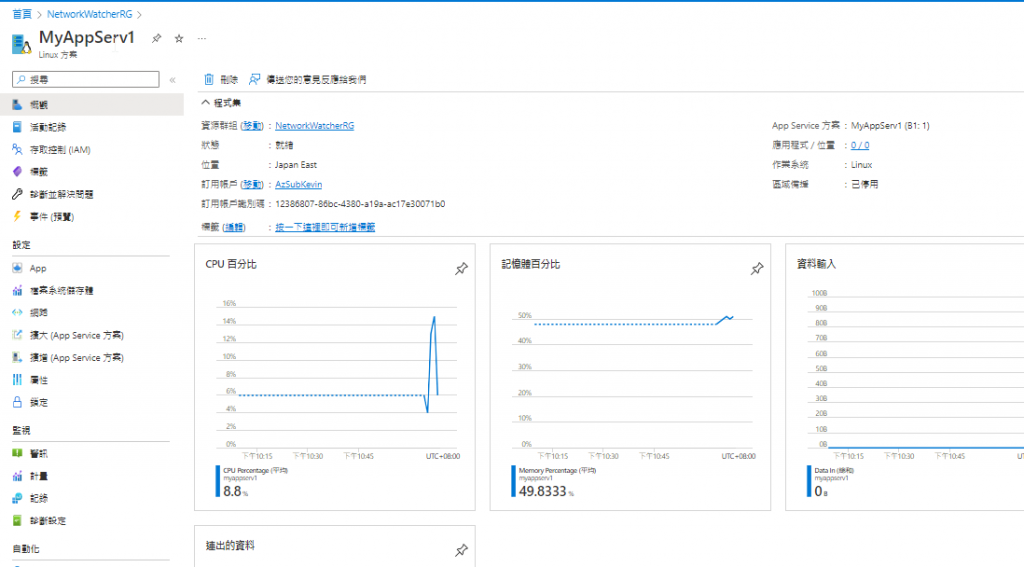Viewport: 1024px width, 567px height.
Task: Collapse the sidebar menu with double chevron
Action: [172, 80]
